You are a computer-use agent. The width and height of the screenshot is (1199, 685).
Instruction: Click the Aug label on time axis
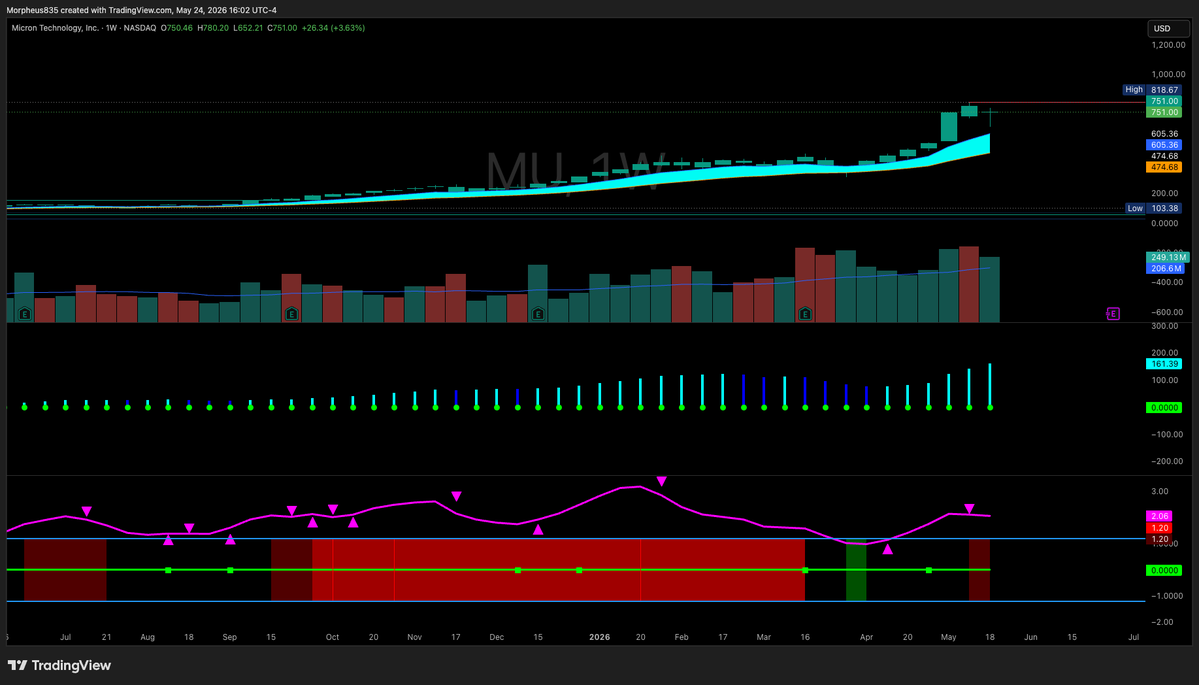148,637
